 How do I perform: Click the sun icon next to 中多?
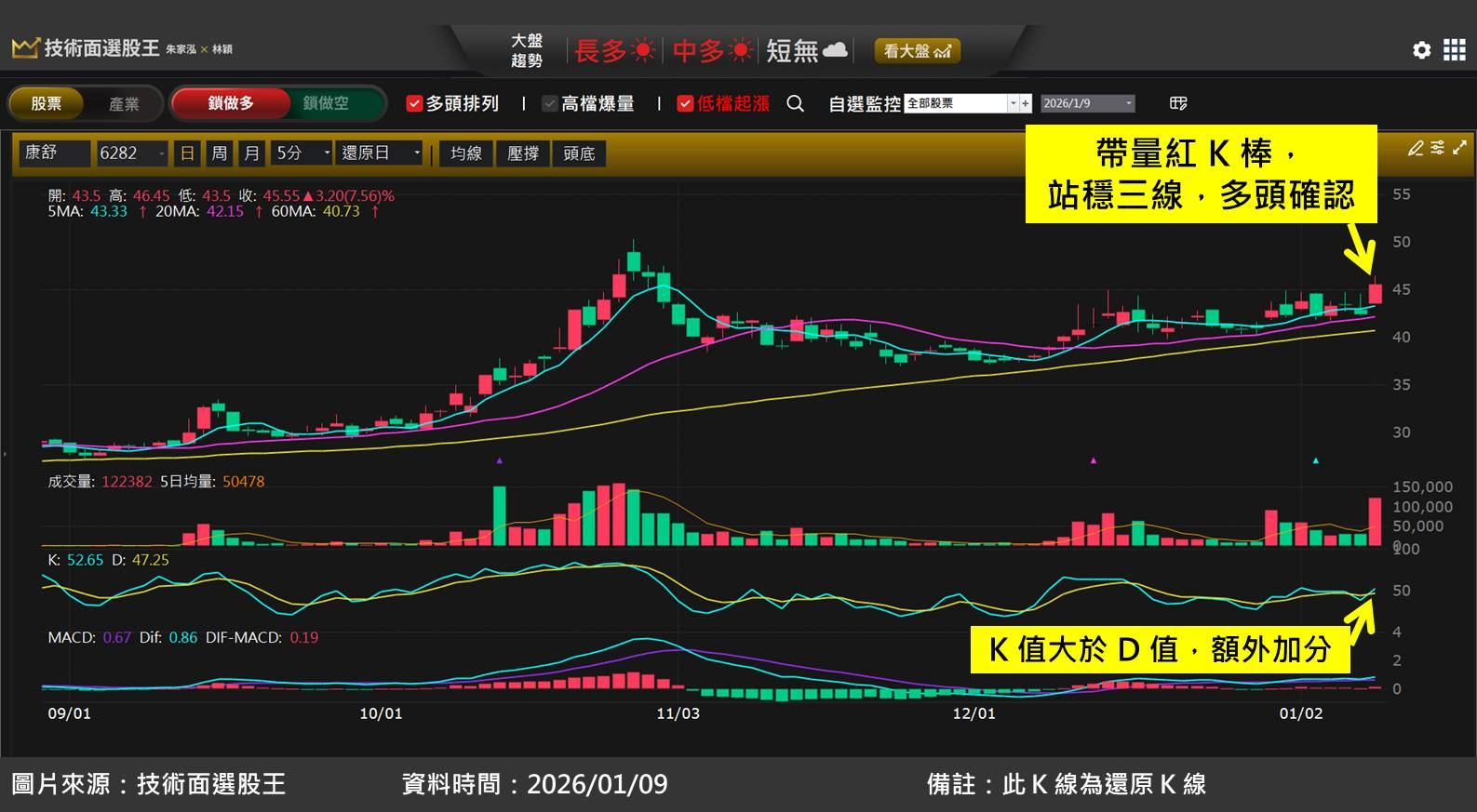pos(741,50)
